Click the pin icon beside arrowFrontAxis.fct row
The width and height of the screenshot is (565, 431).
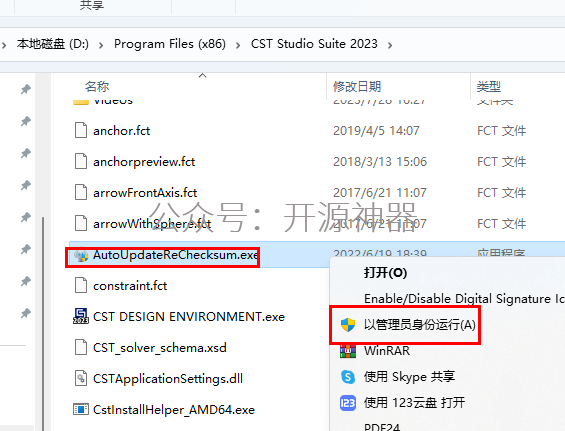[x=25, y=185]
